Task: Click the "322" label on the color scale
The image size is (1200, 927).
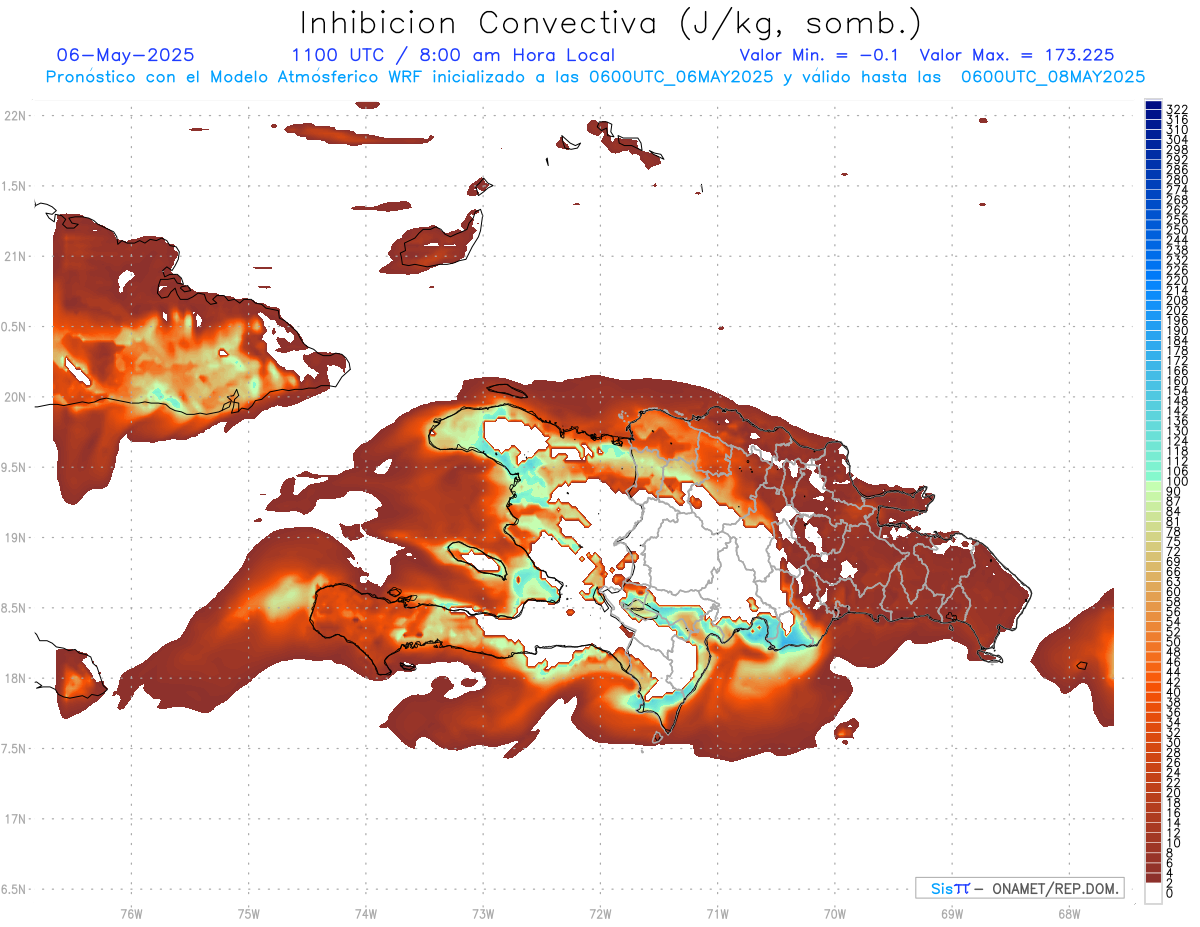Action: (1176, 109)
